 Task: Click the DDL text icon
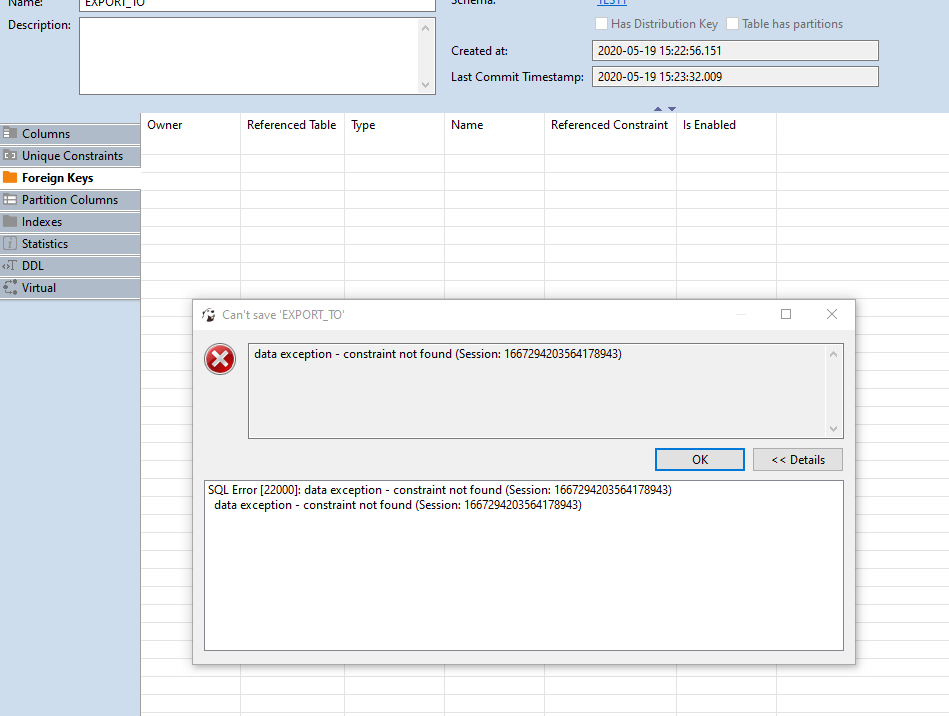click(10, 265)
